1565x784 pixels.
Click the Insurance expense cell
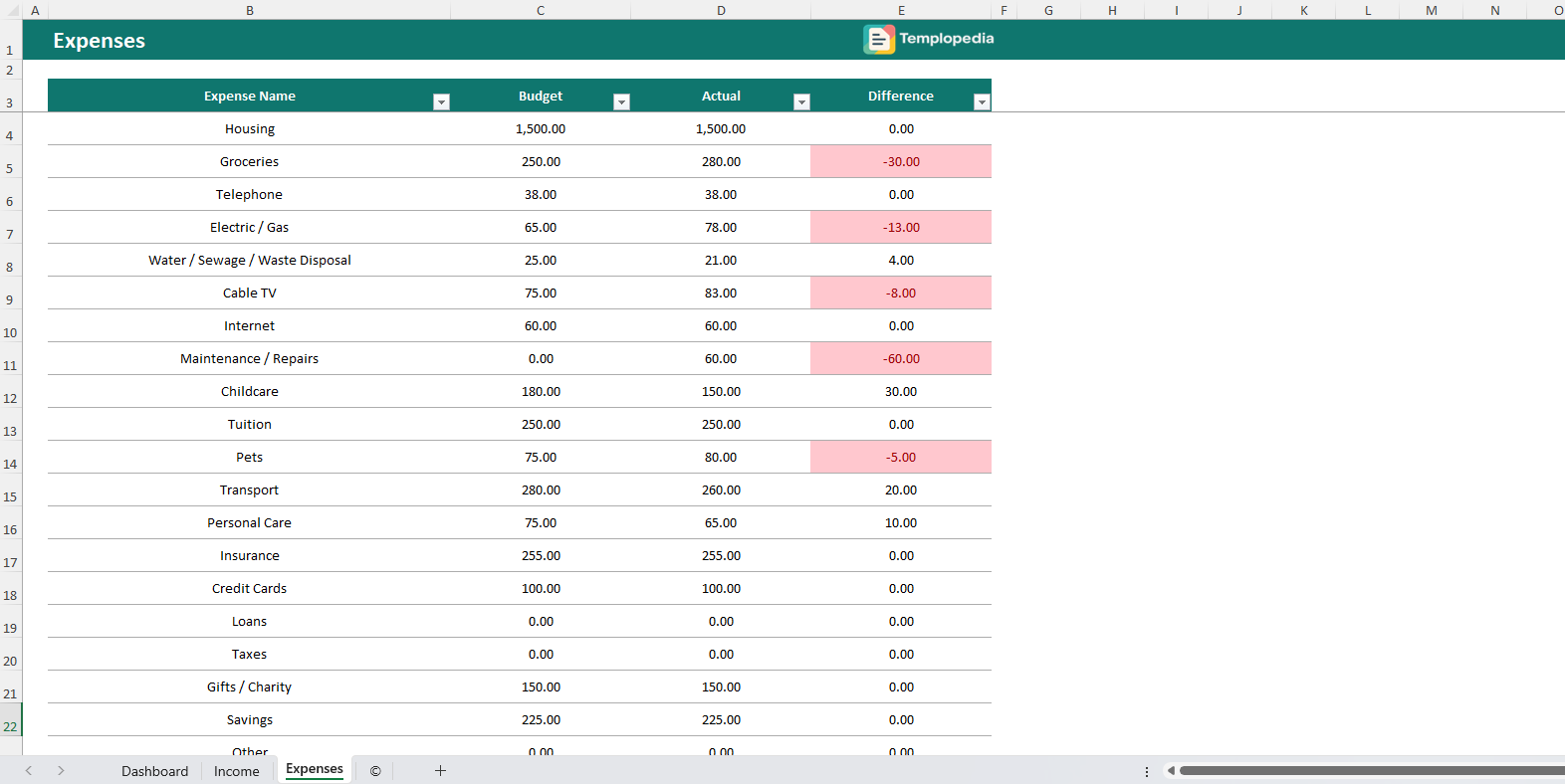click(249, 556)
